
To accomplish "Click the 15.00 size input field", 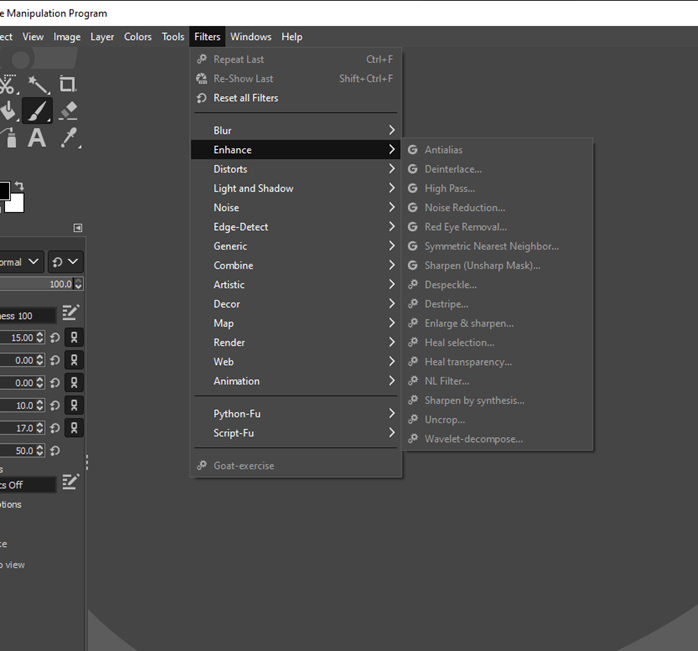I will (x=18, y=338).
